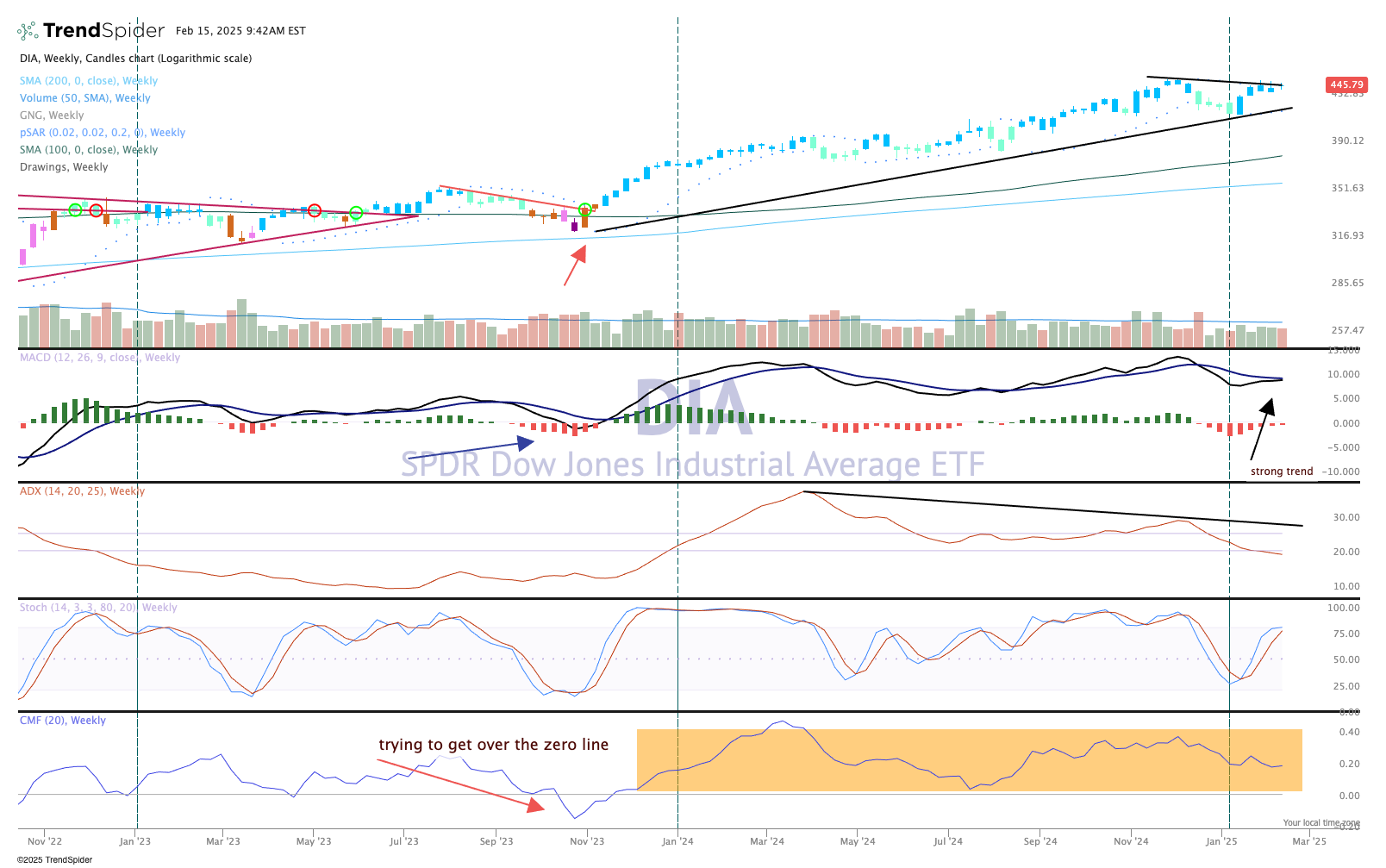Select the orange highlighted zone in CMF panel

[968, 759]
